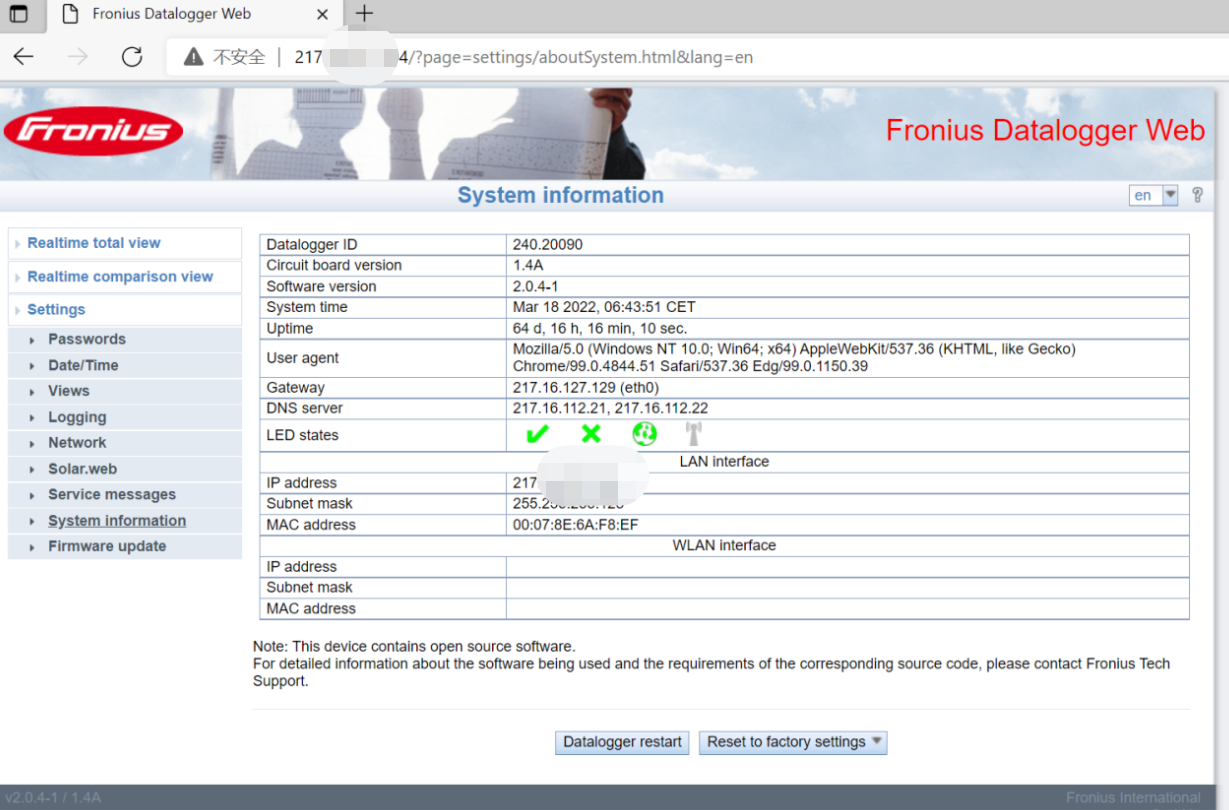Close the Fronius Datalogger Web tab
1229x810 pixels.
tap(322, 14)
